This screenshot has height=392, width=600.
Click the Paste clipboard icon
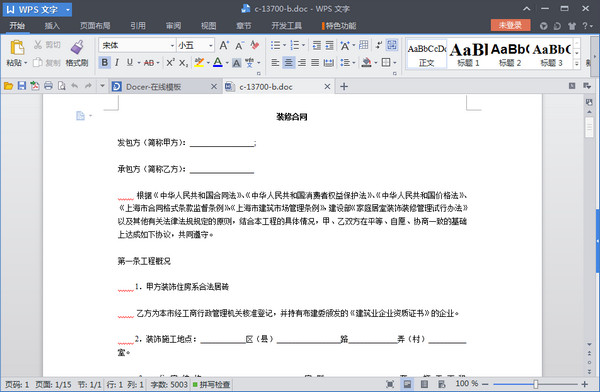coord(17,48)
